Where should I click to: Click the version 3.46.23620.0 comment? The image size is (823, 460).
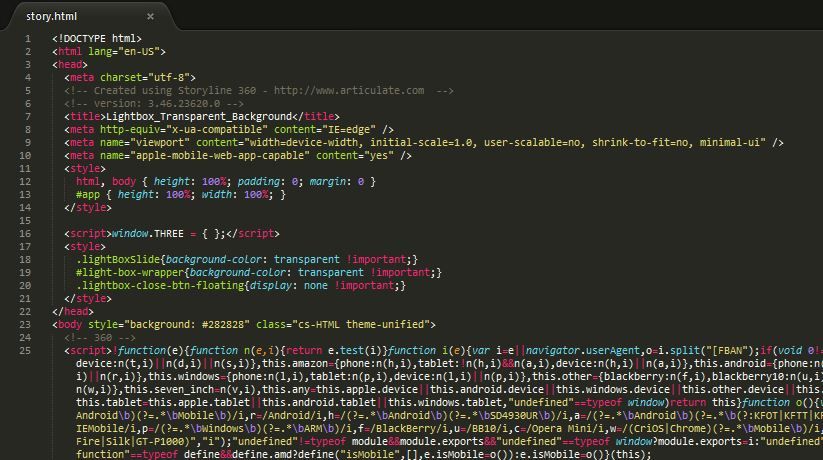154,103
